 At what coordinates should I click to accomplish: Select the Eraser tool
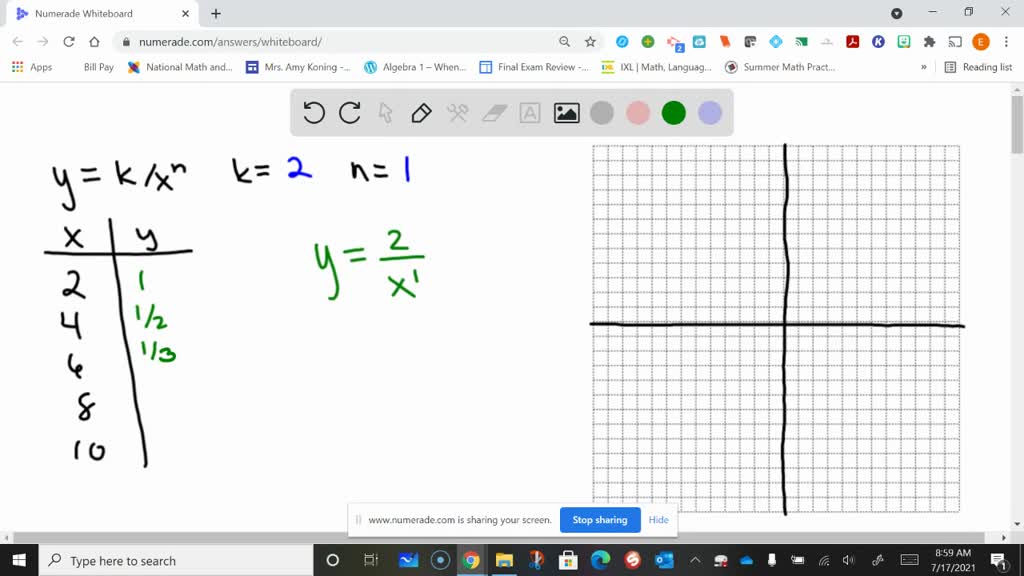(x=493, y=113)
